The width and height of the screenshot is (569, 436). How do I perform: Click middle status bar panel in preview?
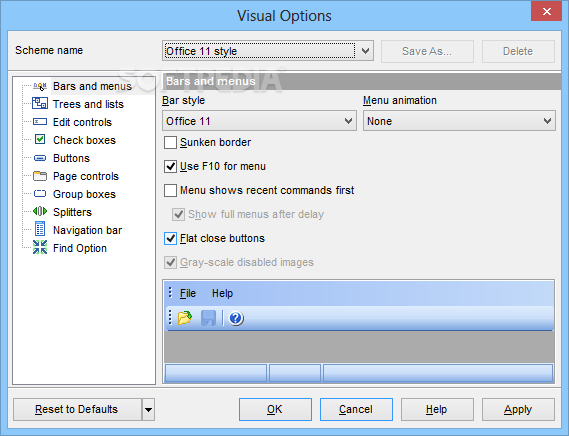coord(295,373)
